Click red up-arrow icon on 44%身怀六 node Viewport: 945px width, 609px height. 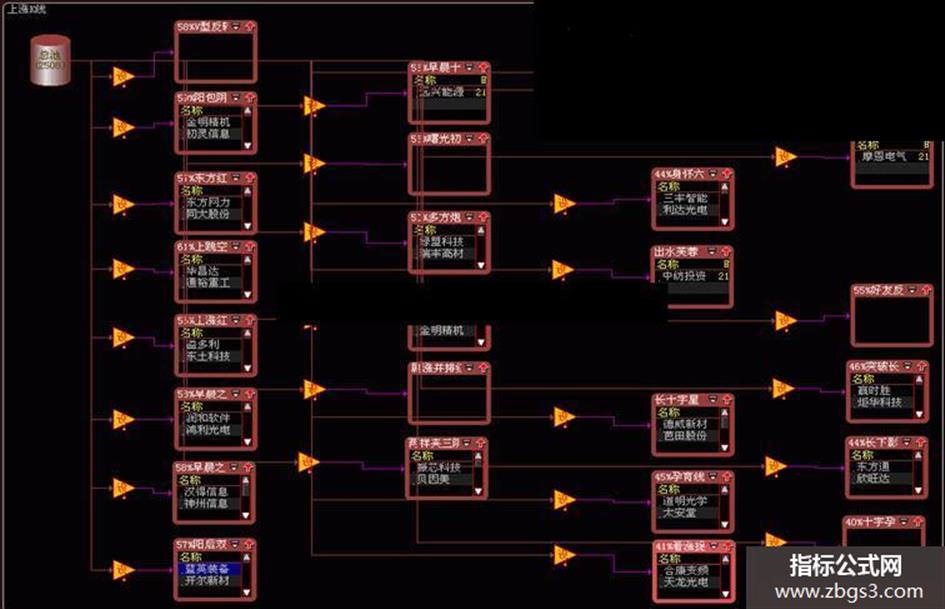726,174
